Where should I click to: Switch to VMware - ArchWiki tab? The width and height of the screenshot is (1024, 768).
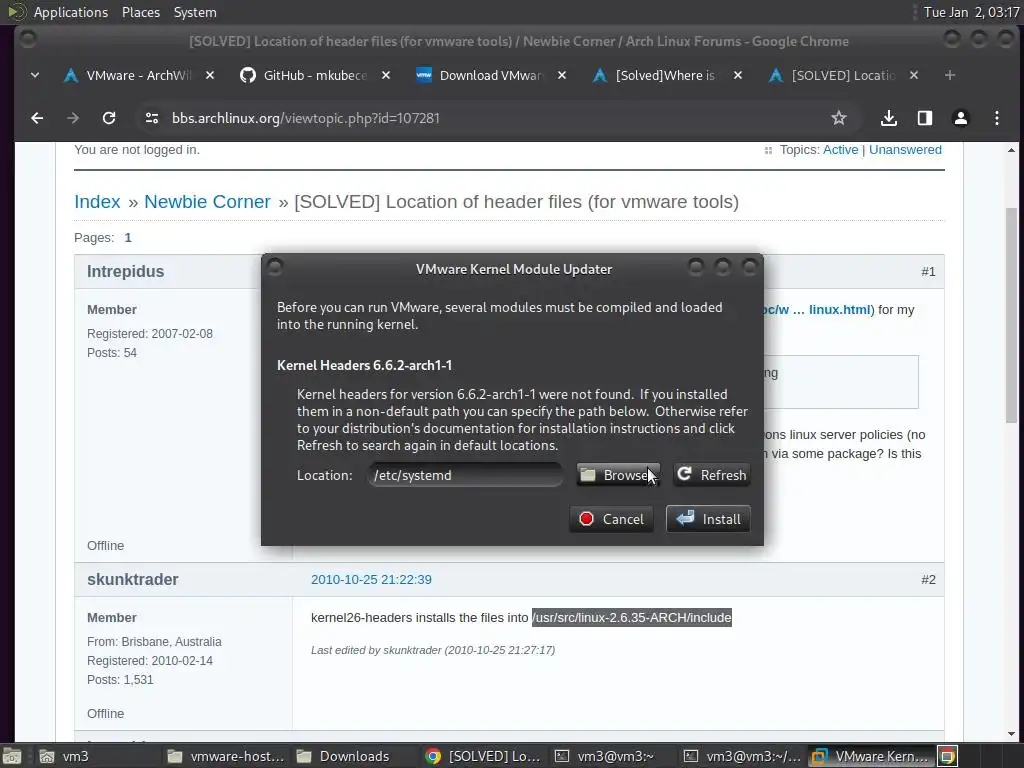pyautogui.click(x=137, y=76)
